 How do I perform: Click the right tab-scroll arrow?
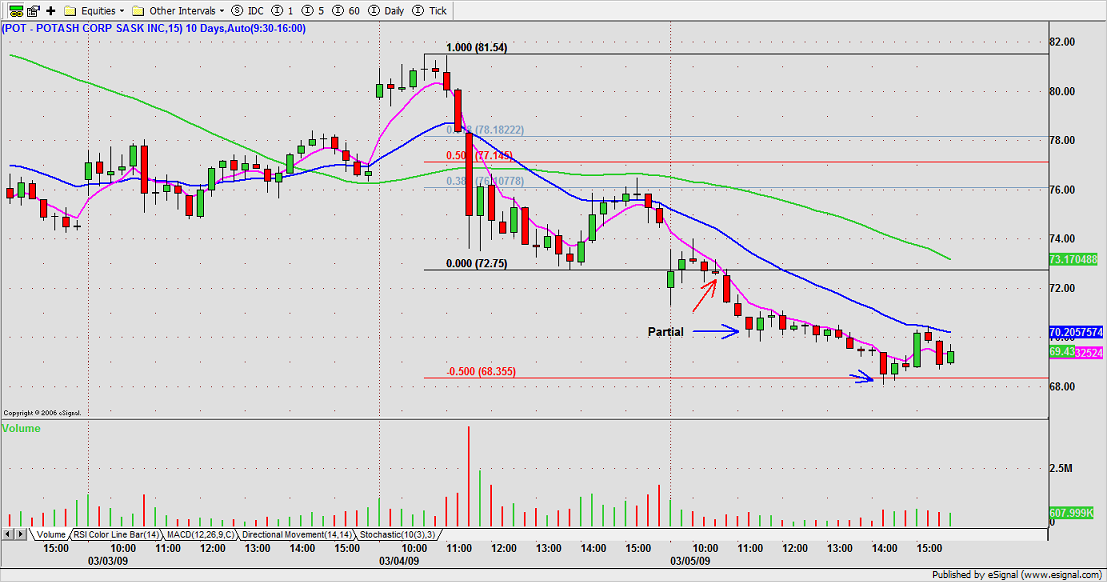[20, 535]
